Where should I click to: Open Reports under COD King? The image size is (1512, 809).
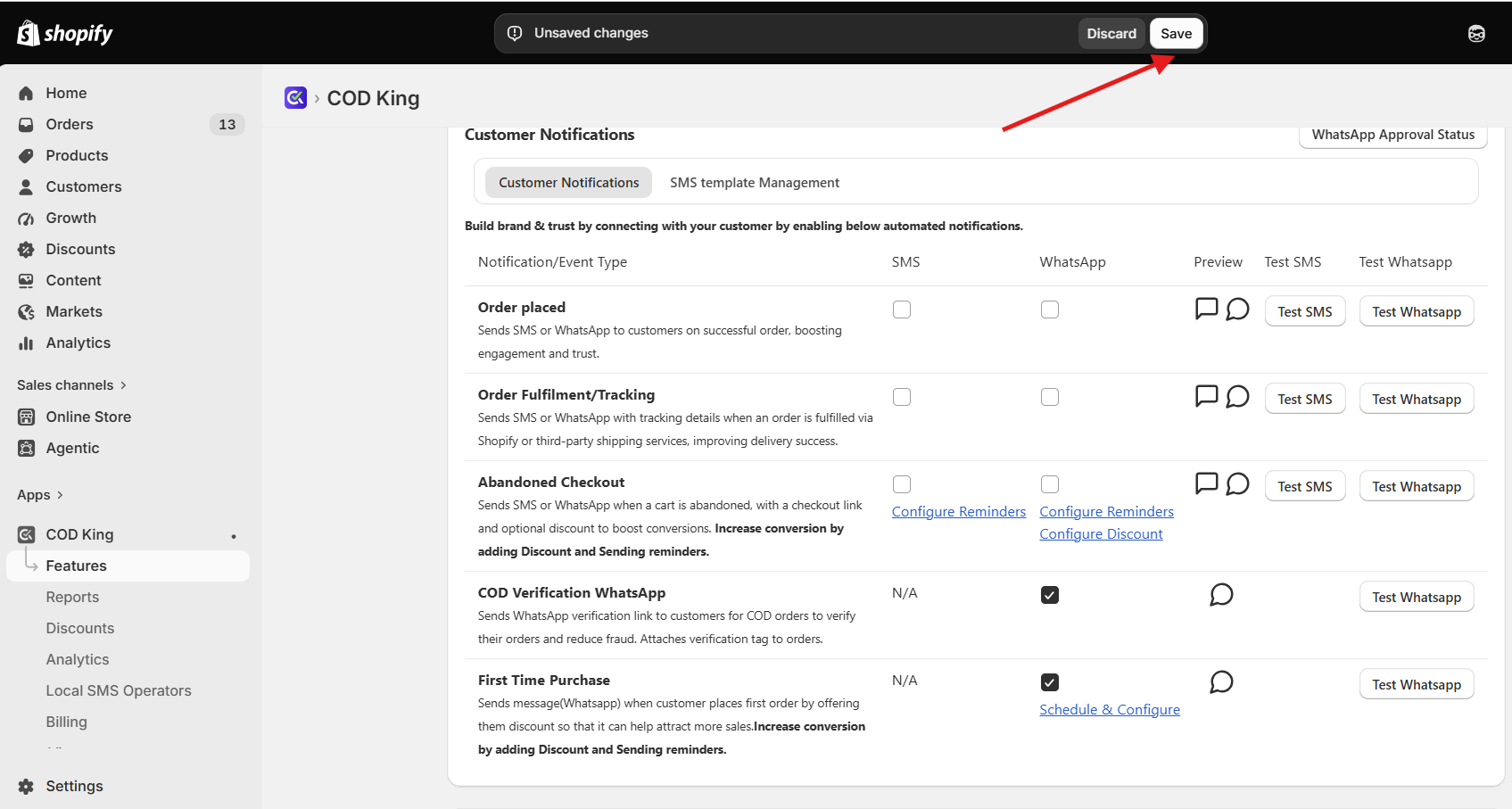(x=72, y=597)
